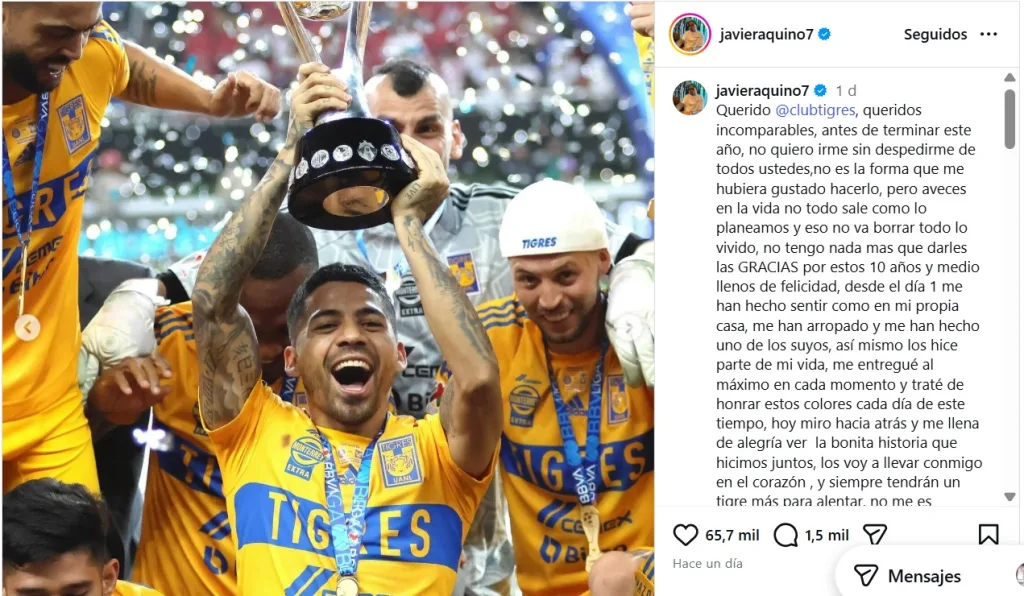This screenshot has width=1024, height=596.
Task: Open the Mensajes paper plane icon
Action: pyautogui.click(x=866, y=575)
